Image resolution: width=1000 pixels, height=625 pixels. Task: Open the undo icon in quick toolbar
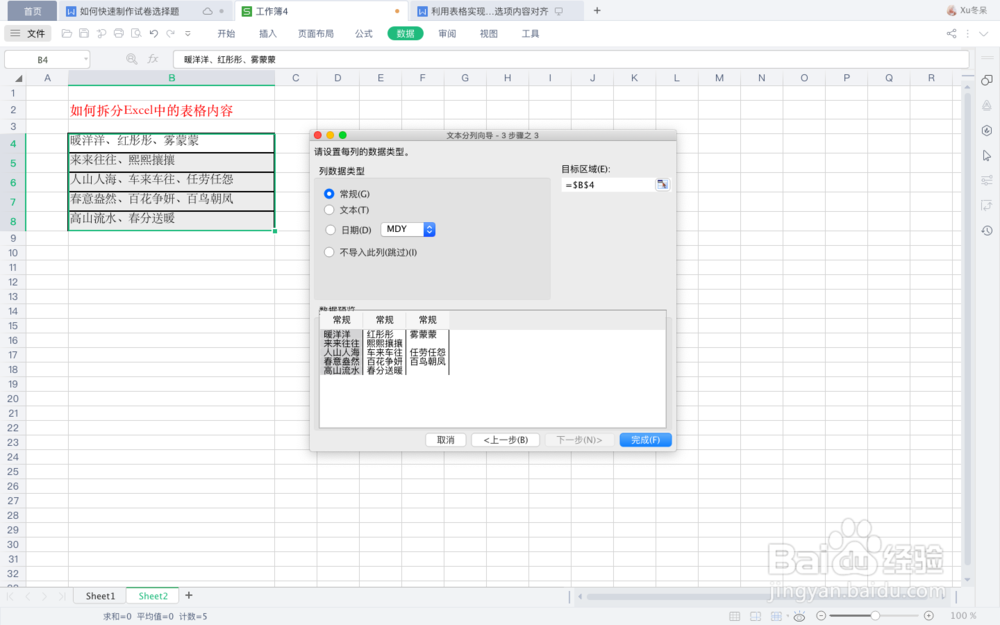[x=152, y=32]
